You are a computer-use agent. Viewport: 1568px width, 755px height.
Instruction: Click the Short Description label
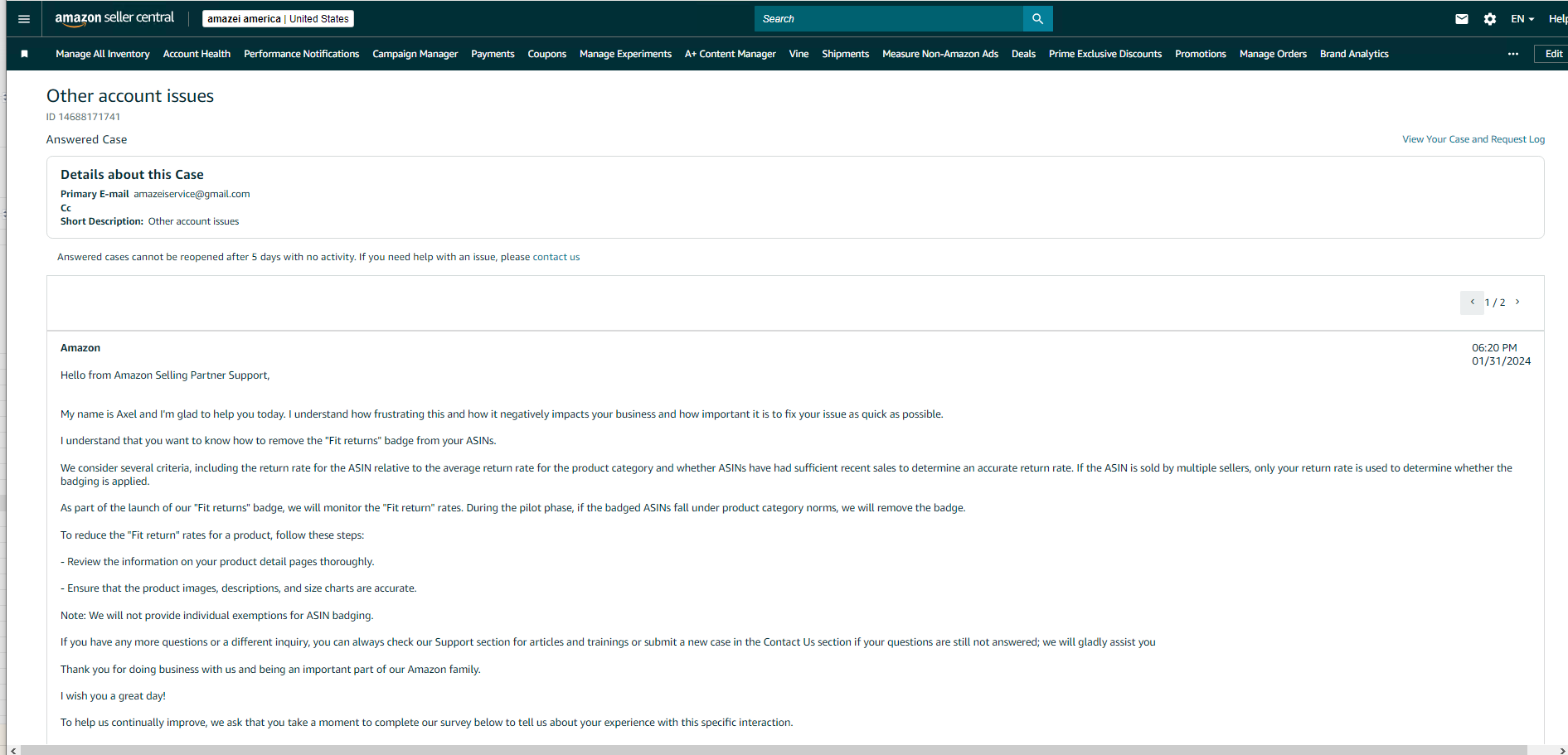(x=102, y=221)
